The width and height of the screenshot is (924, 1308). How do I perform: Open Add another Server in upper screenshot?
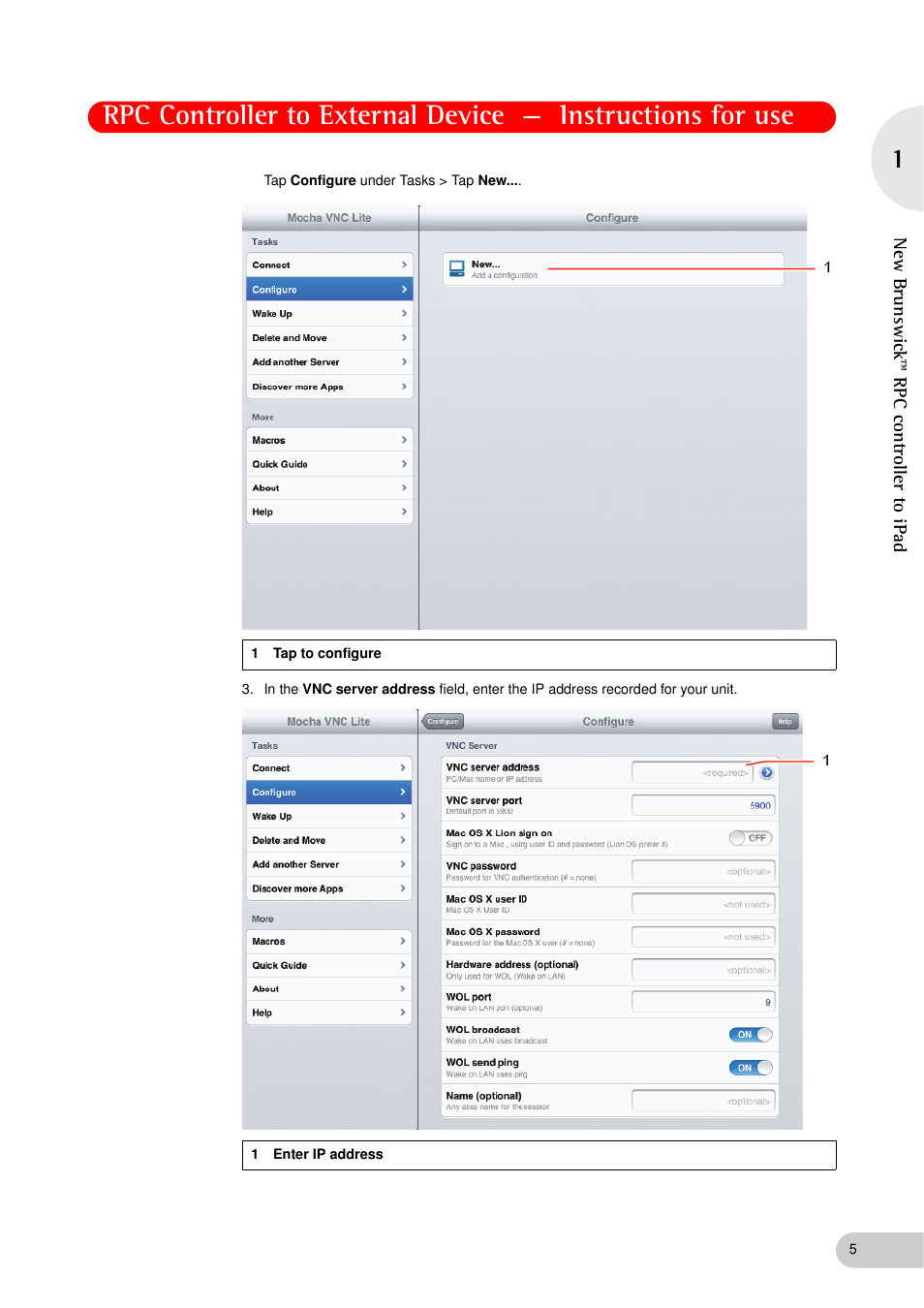[x=329, y=361]
